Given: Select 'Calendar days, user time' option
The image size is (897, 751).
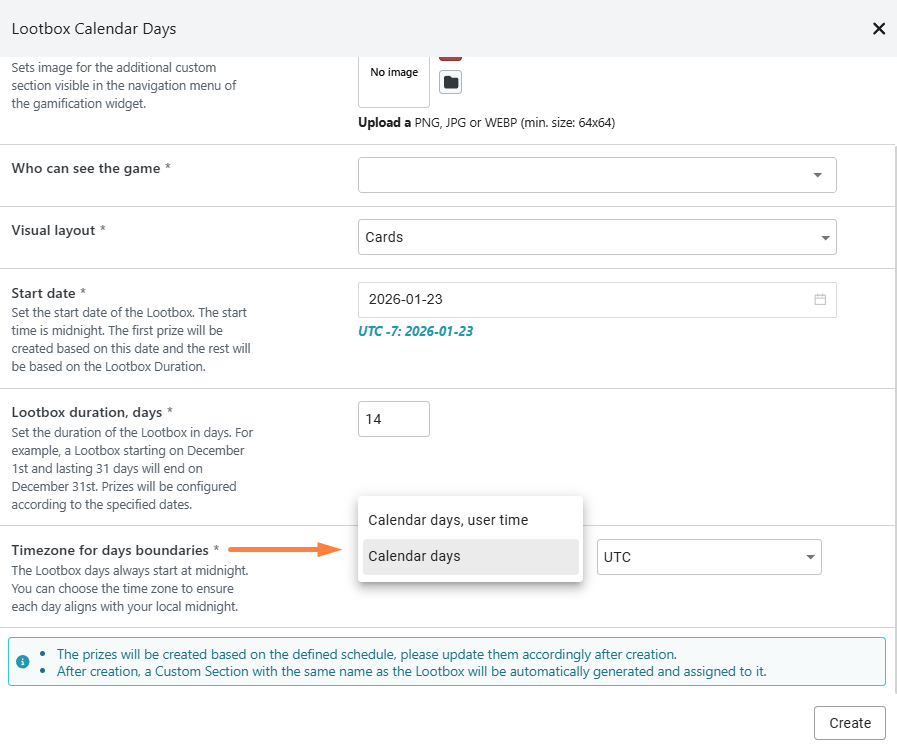Looking at the screenshot, I should pyautogui.click(x=448, y=520).
